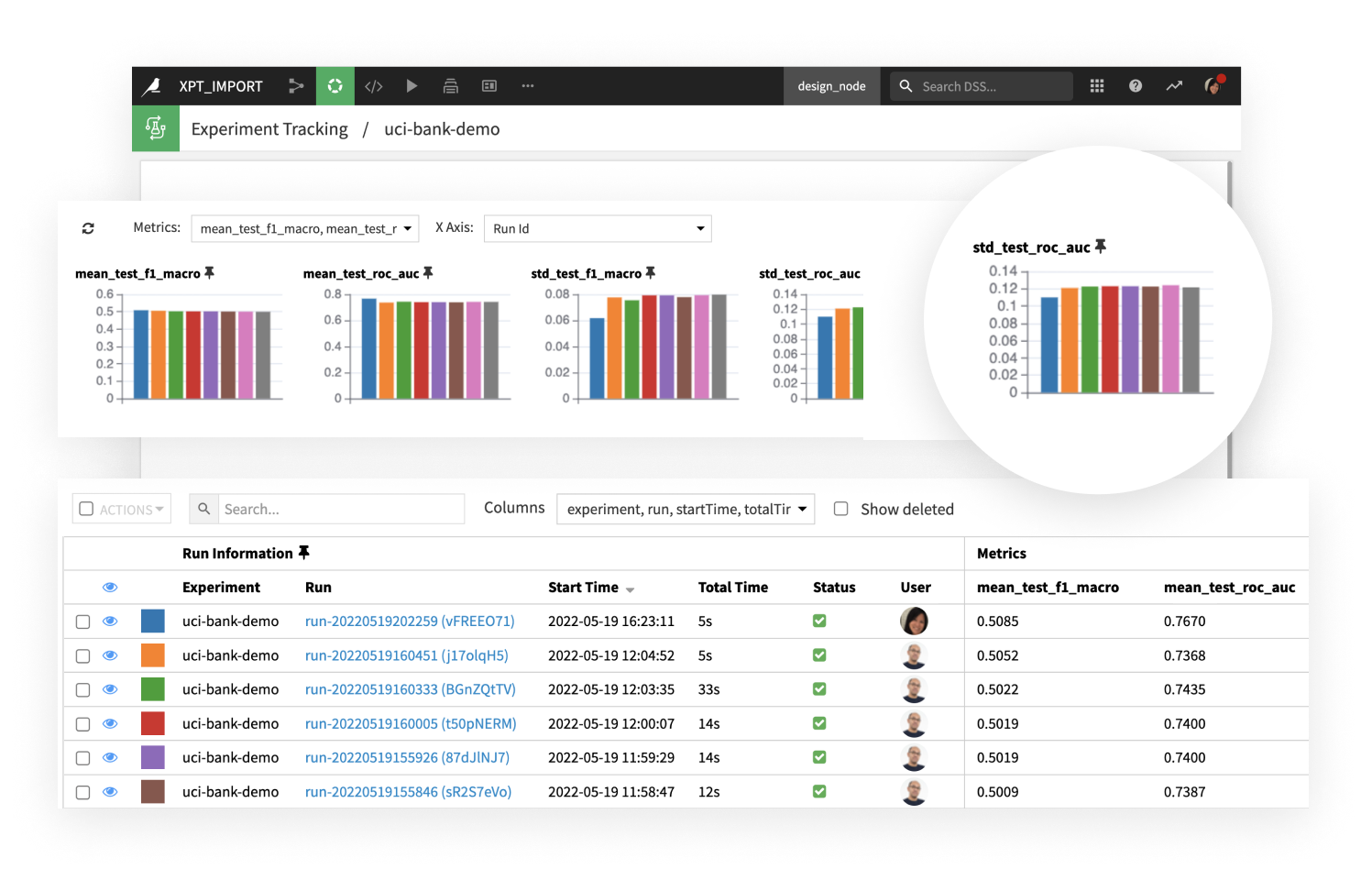The image size is (1372, 880).
Task: Click the Help question mark icon
Action: coord(1135,85)
